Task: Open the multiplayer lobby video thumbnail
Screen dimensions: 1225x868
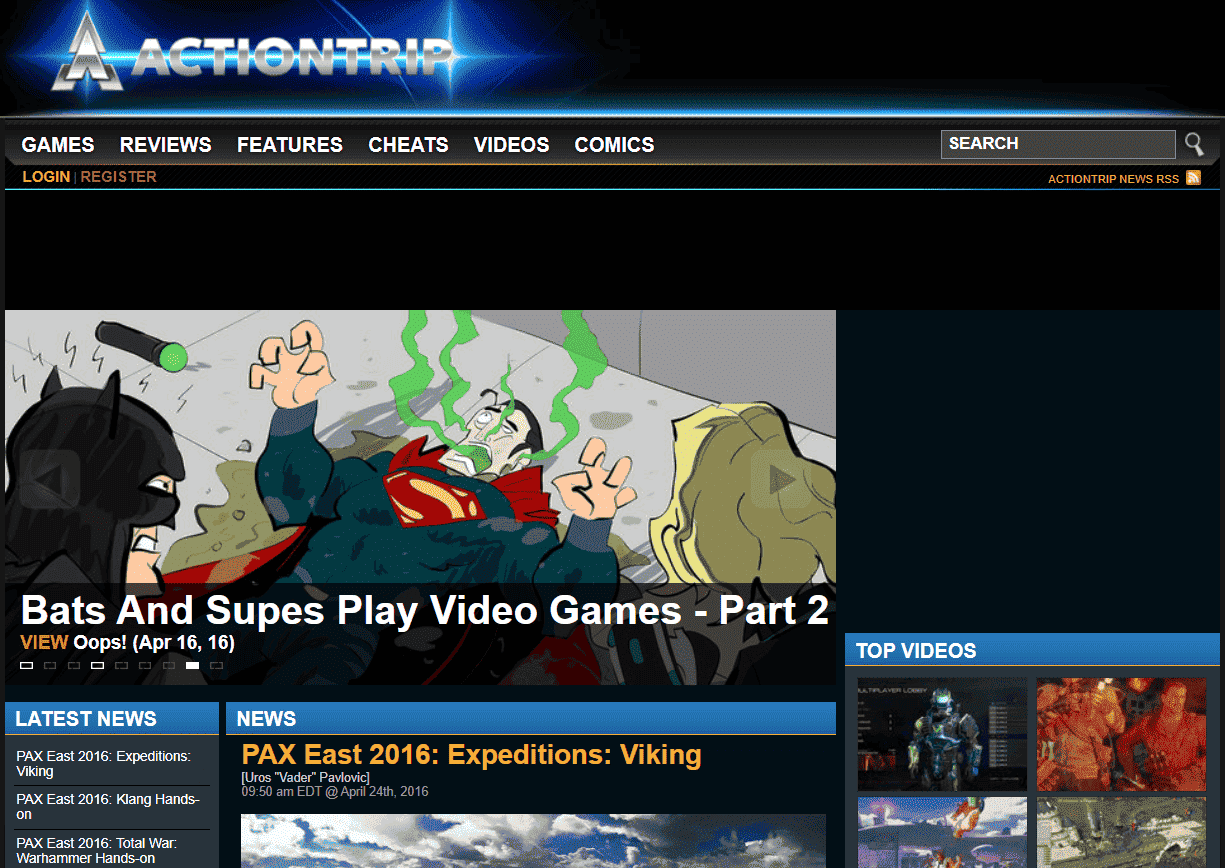Action: [x=942, y=735]
